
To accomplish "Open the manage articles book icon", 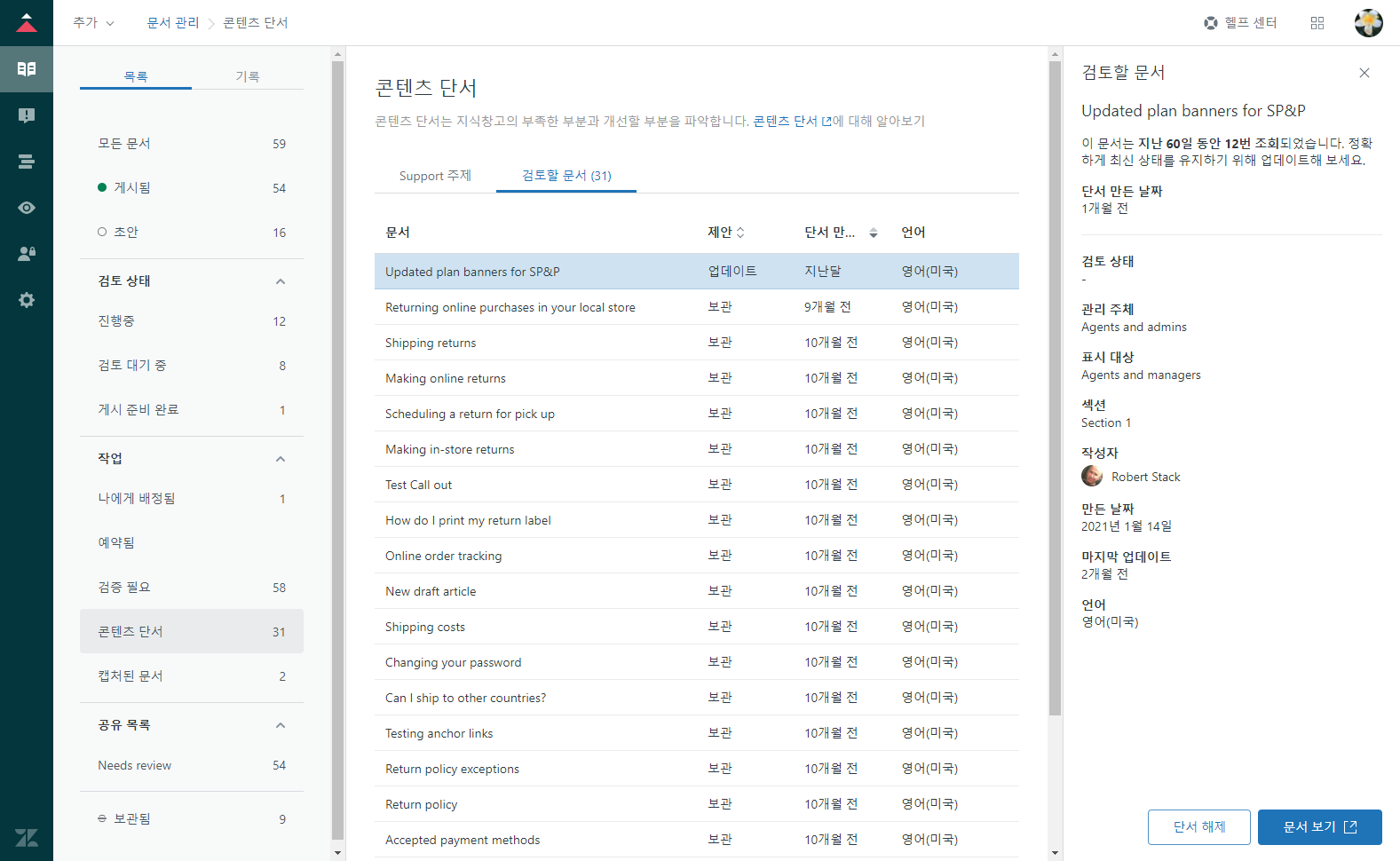I will coord(27,69).
